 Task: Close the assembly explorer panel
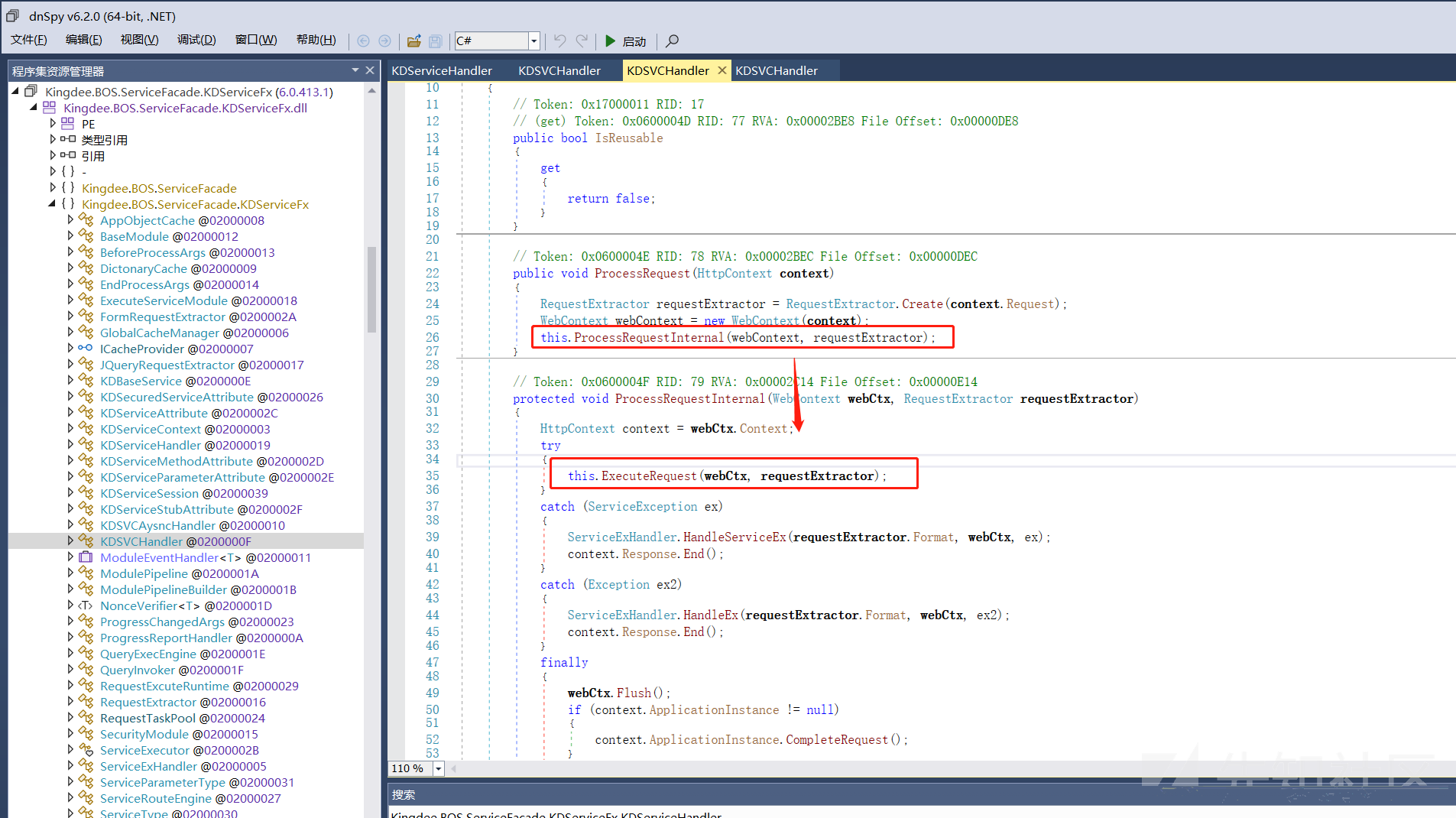(x=370, y=70)
